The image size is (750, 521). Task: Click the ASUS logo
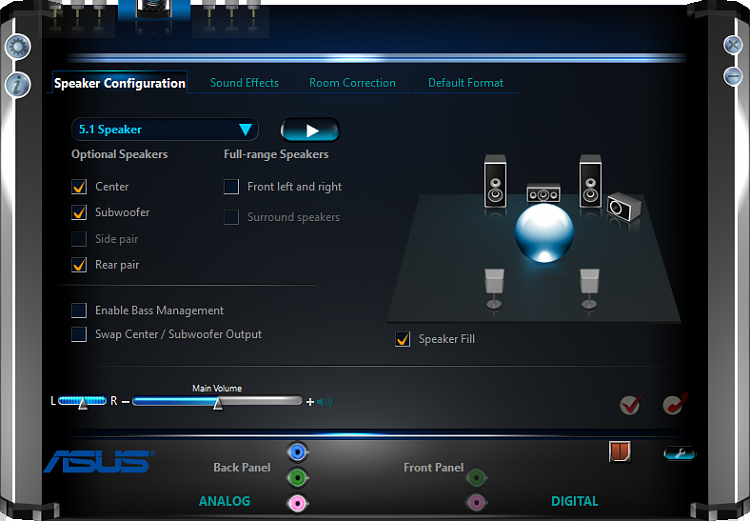99,461
